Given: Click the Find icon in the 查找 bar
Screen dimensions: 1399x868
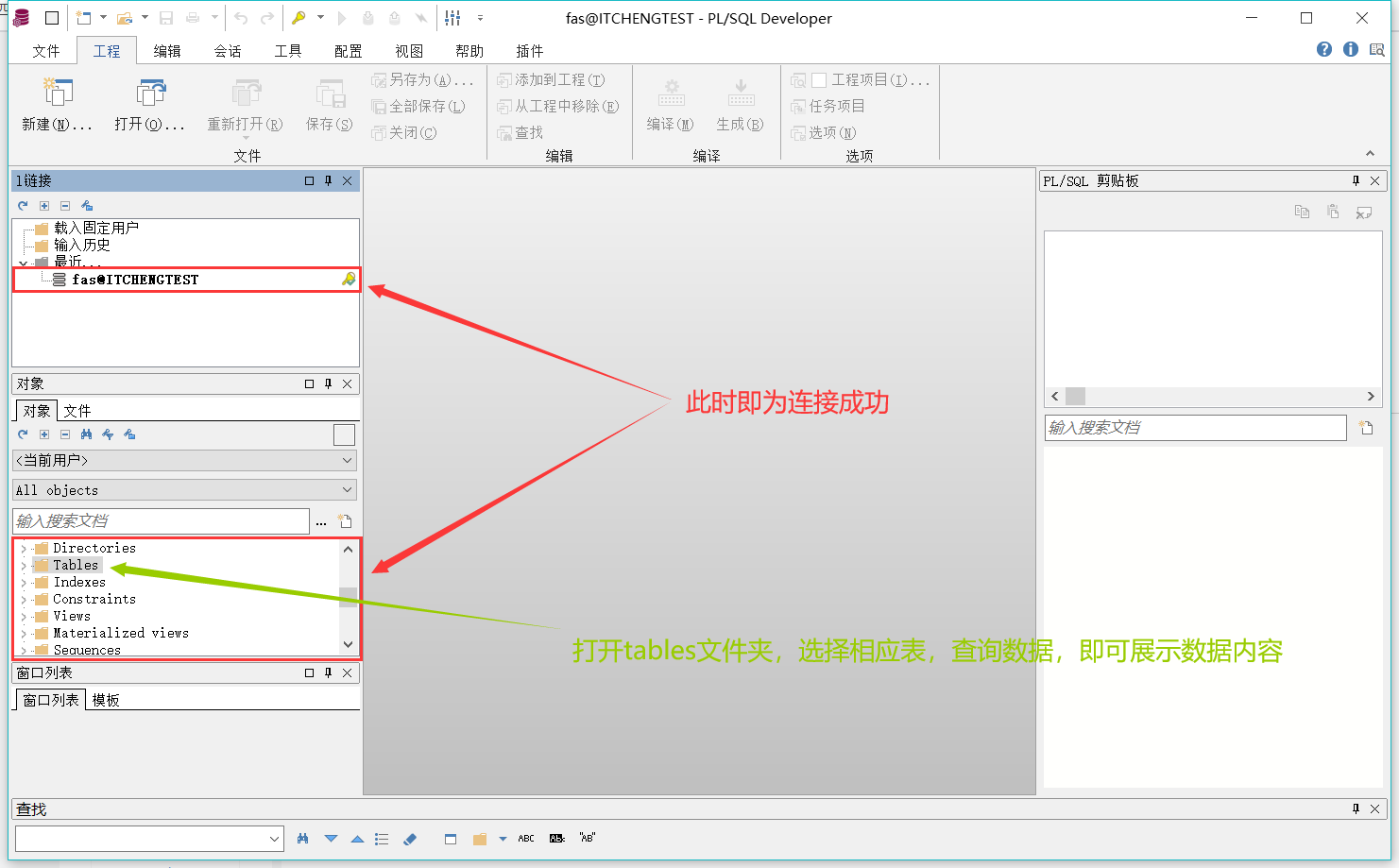Looking at the screenshot, I should pyautogui.click(x=301, y=838).
